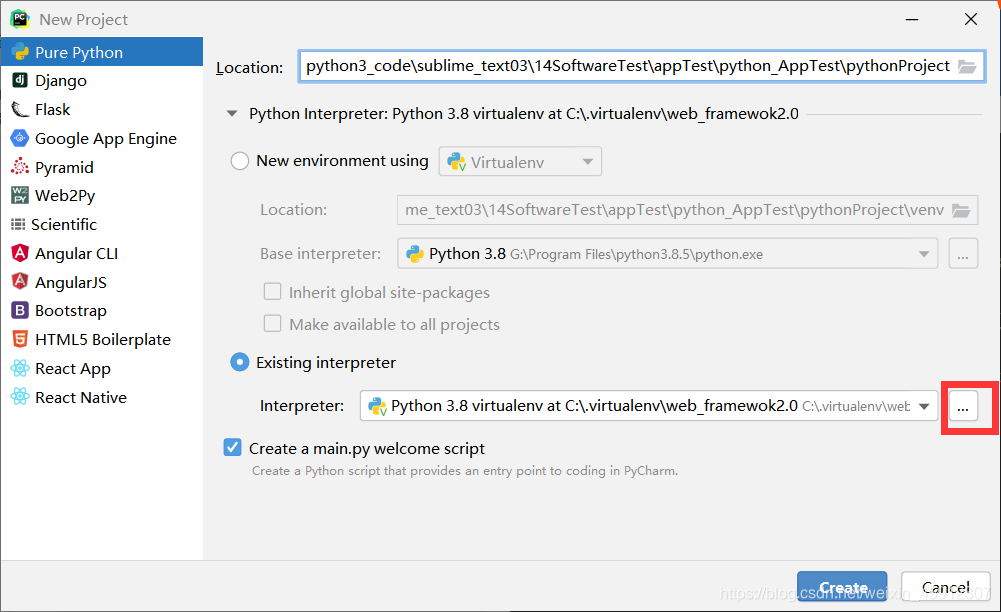Click the venv Location path field
The height and width of the screenshot is (612, 1001).
point(687,210)
